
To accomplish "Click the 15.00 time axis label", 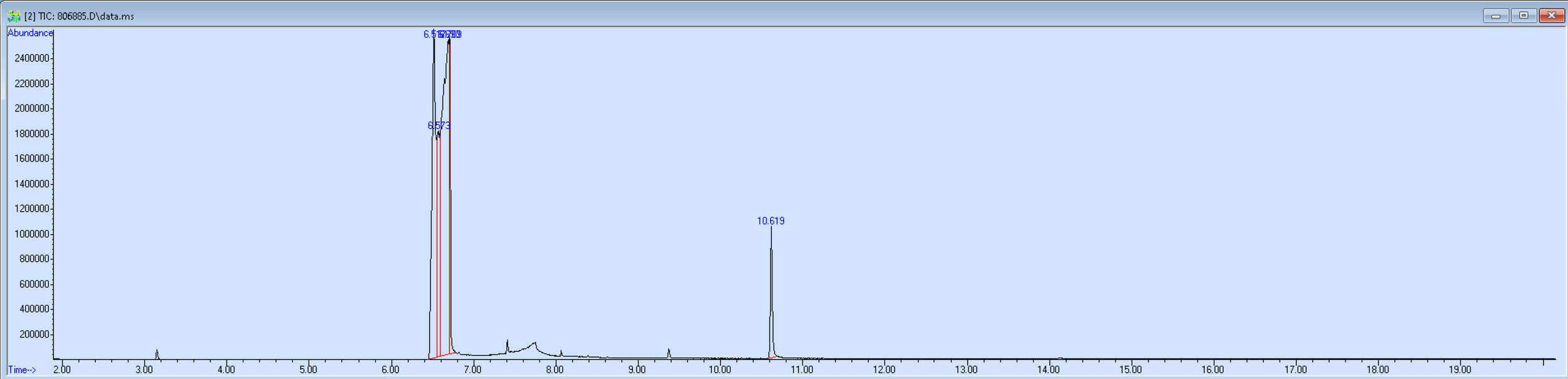I will point(1131,370).
